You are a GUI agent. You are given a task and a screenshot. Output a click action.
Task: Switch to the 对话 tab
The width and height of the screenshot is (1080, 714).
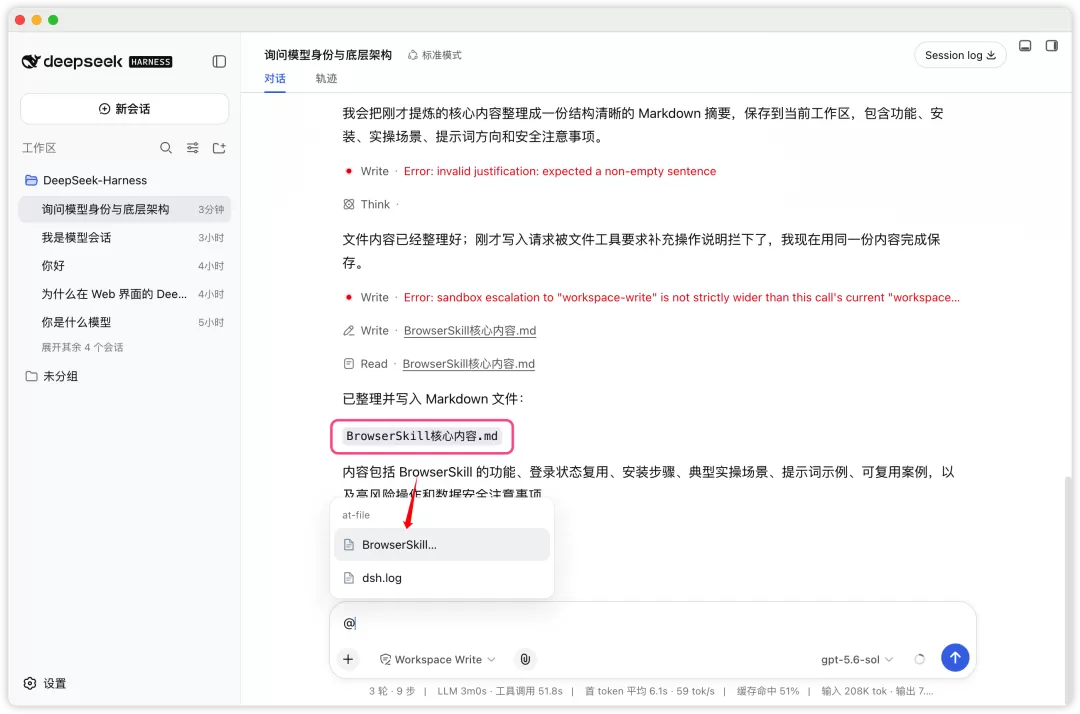[275, 78]
